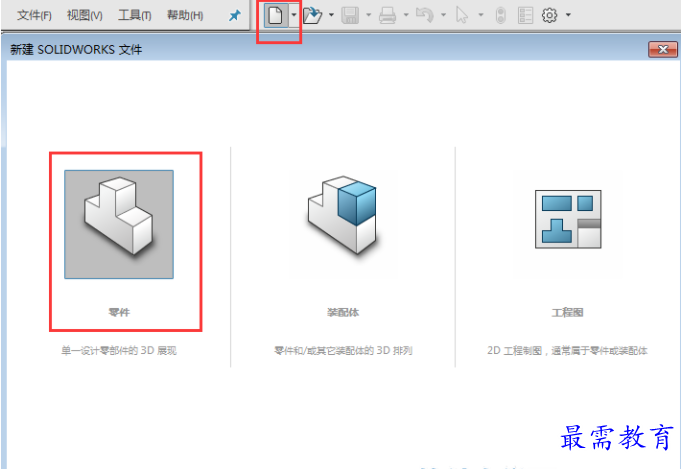Expand the Open file dropdown arrow
Viewport: 682px width, 469px height.
coord(331,15)
